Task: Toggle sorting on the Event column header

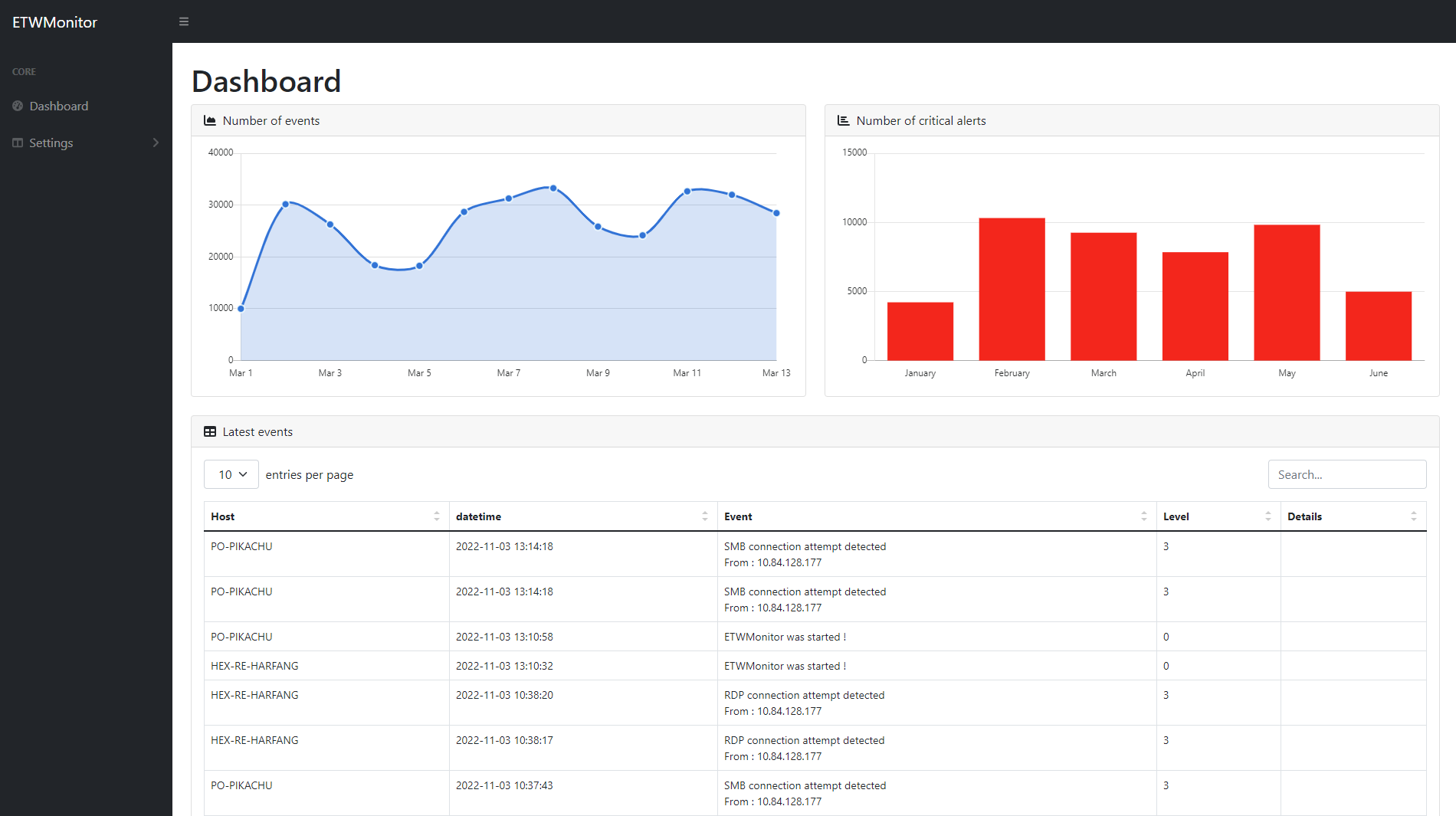Action: coord(1145,516)
